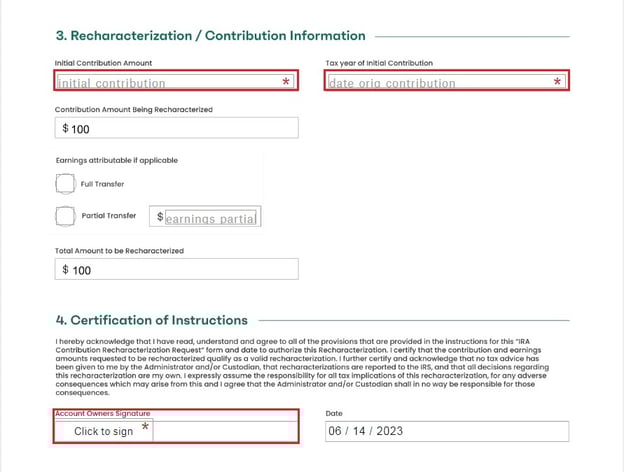Viewport: 624px width, 472px height.
Task: Click the certification acknowledgment paragraph text
Action: 302,367
